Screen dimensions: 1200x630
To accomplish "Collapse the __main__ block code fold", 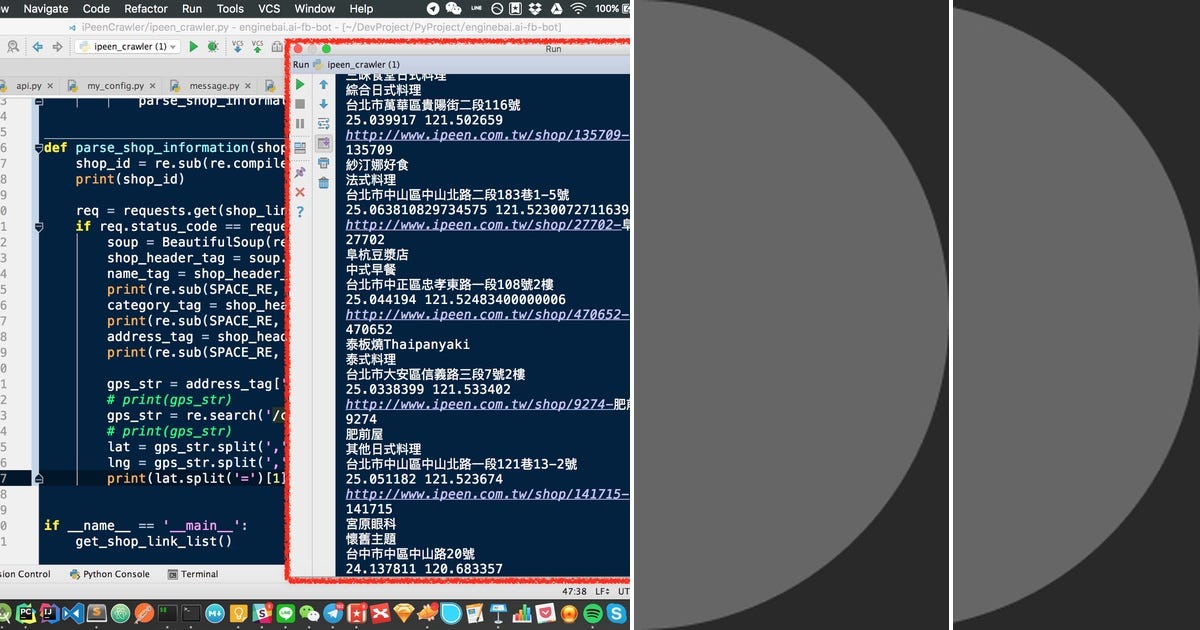I will pyautogui.click(x=38, y=524).
